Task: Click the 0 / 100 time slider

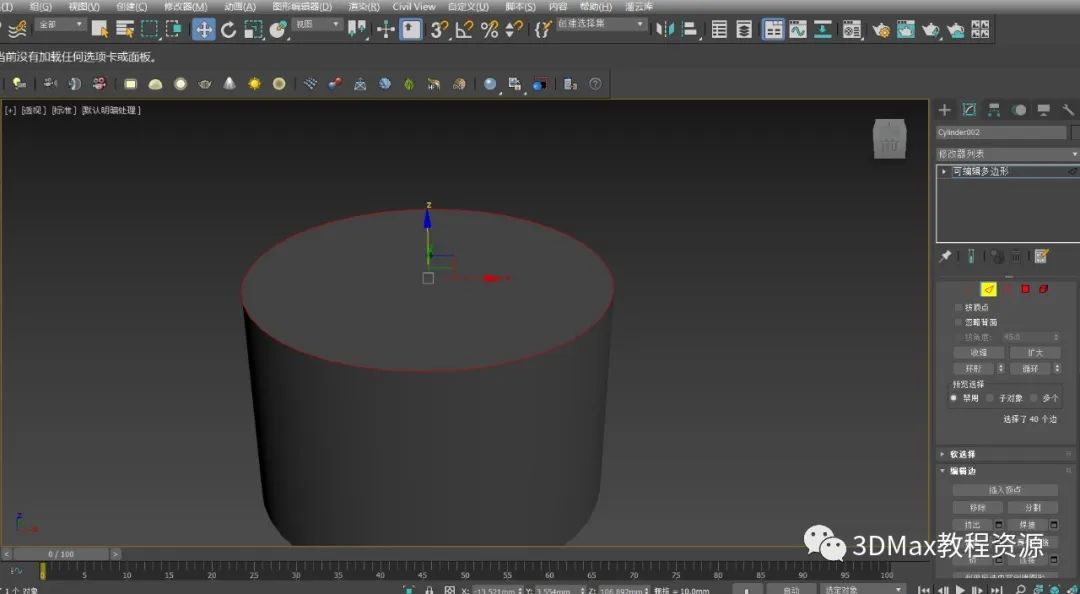Action: [61, 553]
